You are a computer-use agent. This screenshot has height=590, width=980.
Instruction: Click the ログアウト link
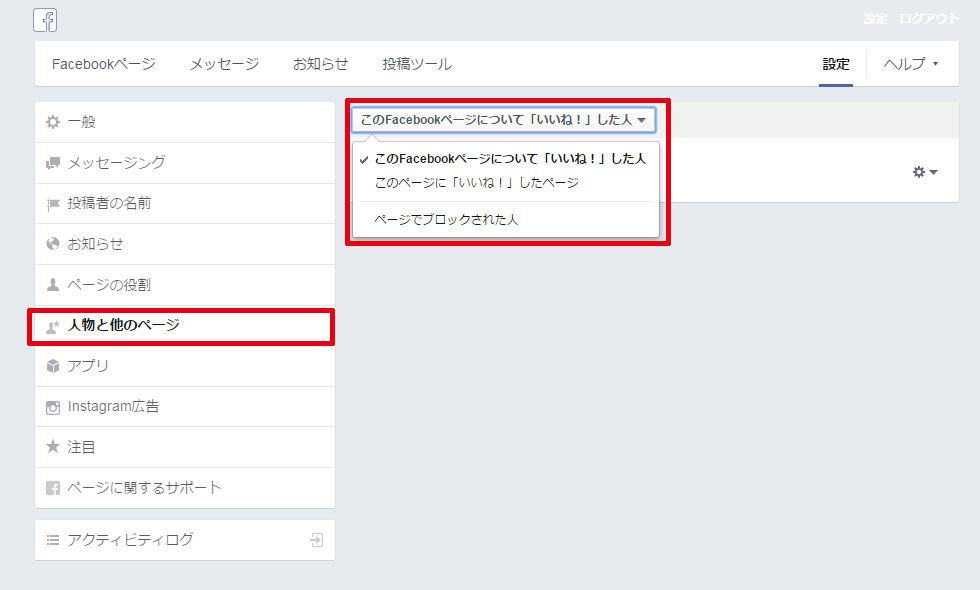pos(929,18)
